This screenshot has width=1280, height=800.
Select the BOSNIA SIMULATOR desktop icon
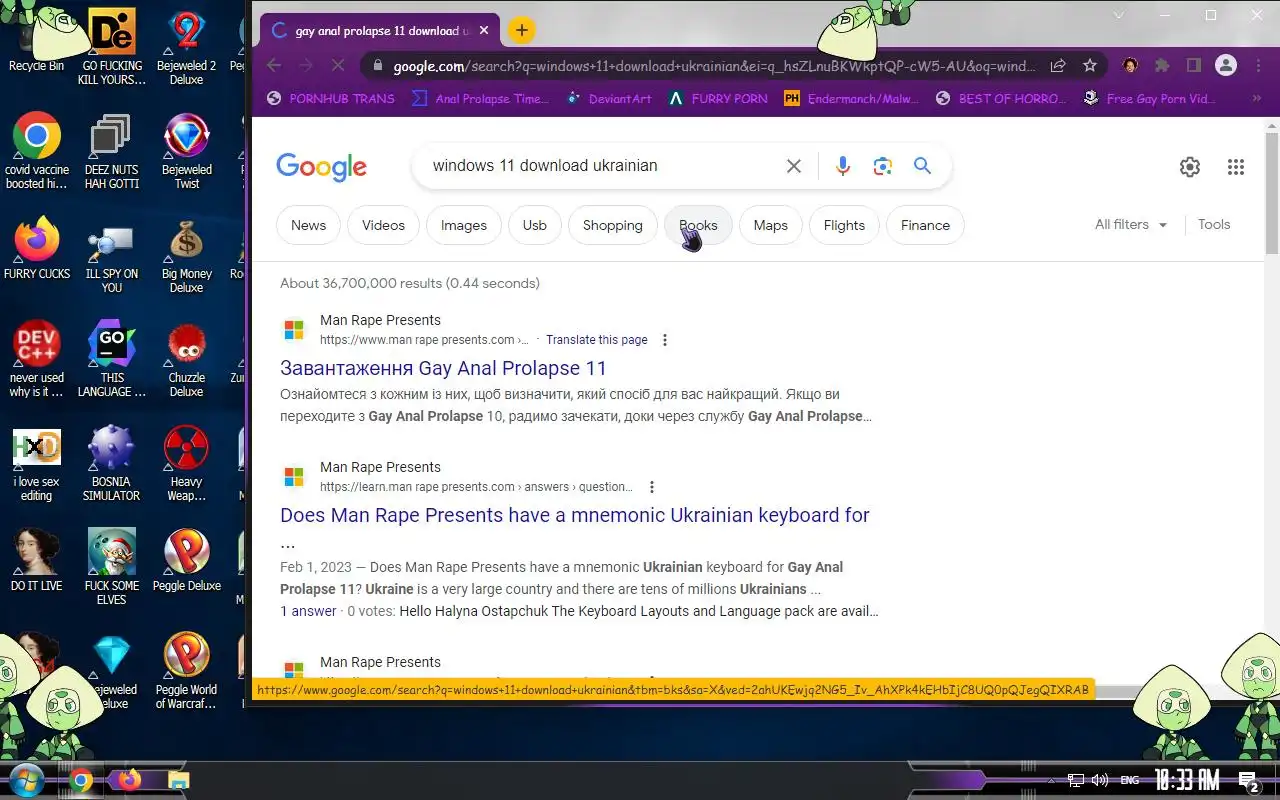tap(111, 464)
